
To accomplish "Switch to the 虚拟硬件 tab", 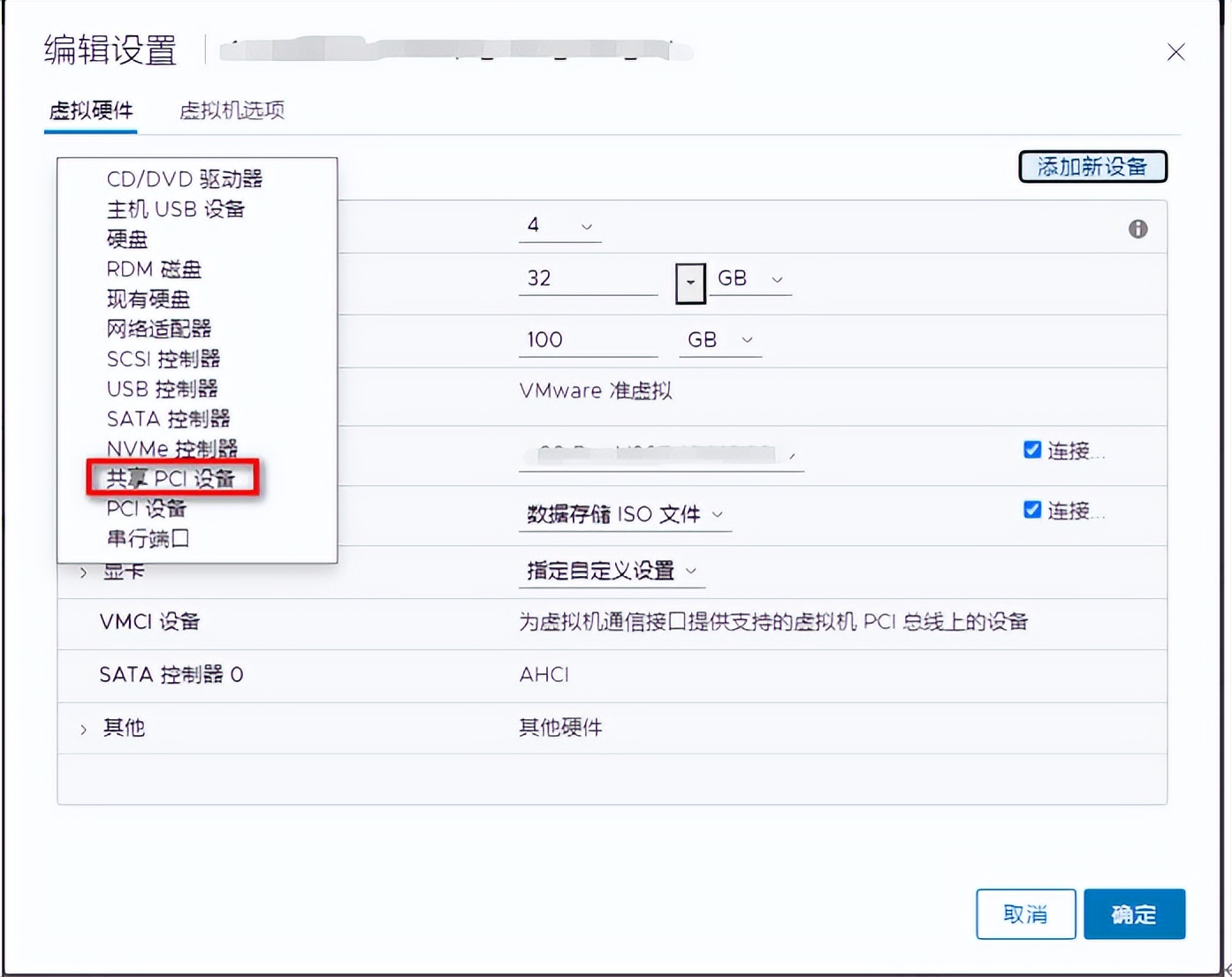I will [x=91, y=110].
